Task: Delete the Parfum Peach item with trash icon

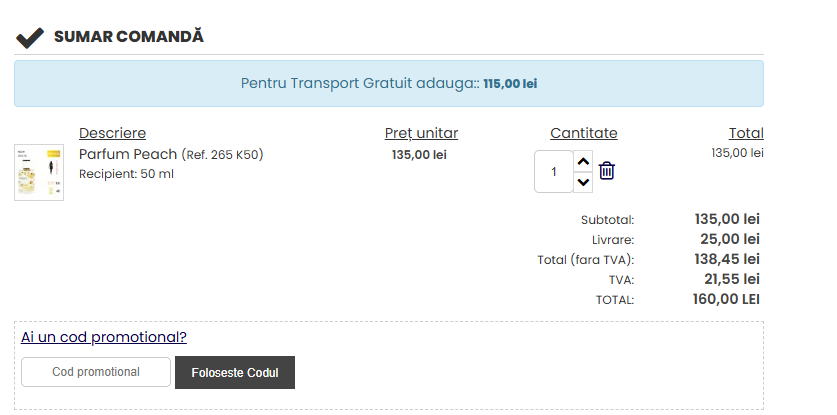Action: [x=606, y=171]
